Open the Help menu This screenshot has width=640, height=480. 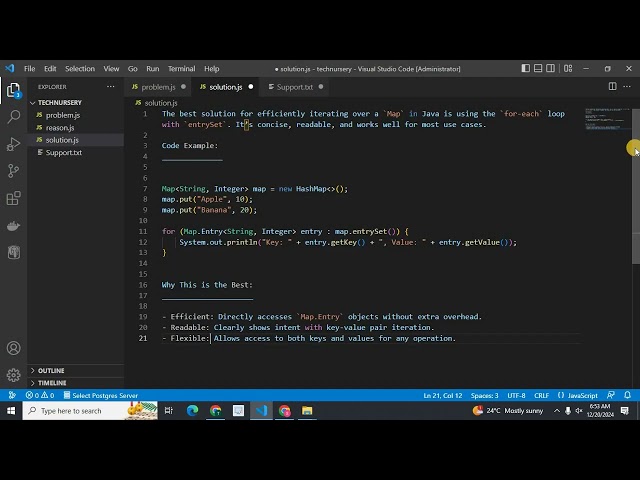(x=211, y=69)
